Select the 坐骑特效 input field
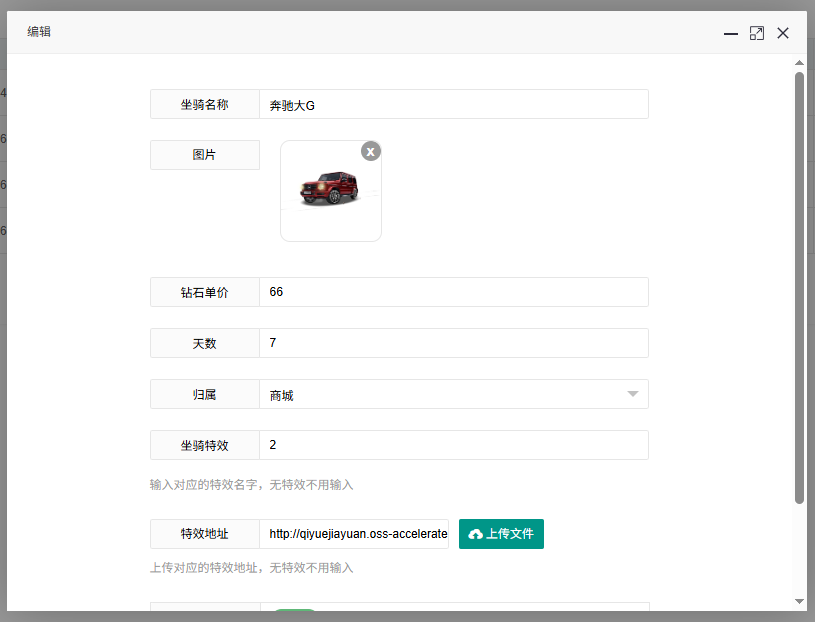Viewport: 815px width, 622px height. [453, 445]
